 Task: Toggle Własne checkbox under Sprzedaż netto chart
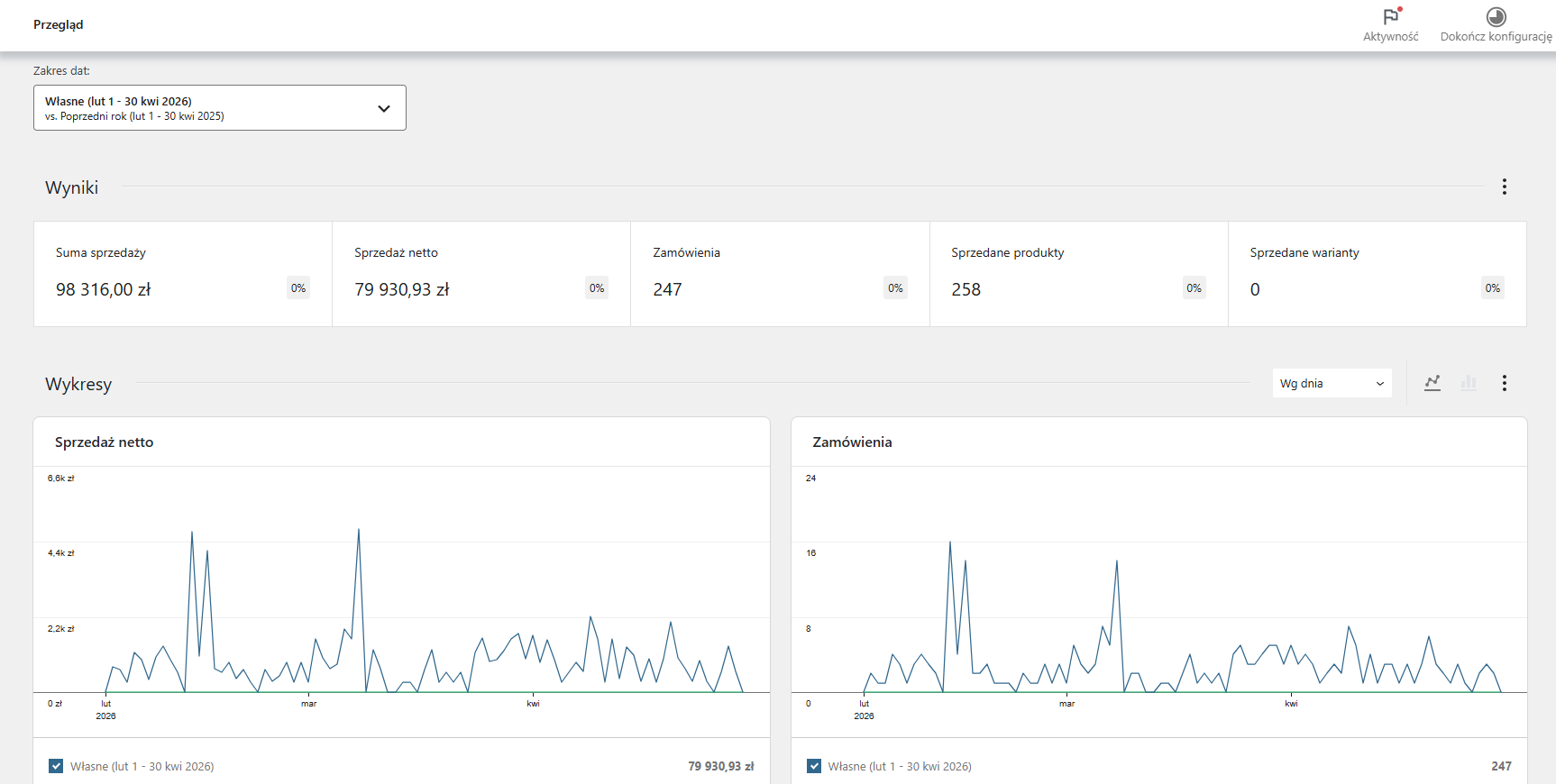click(x=56, y=766)
